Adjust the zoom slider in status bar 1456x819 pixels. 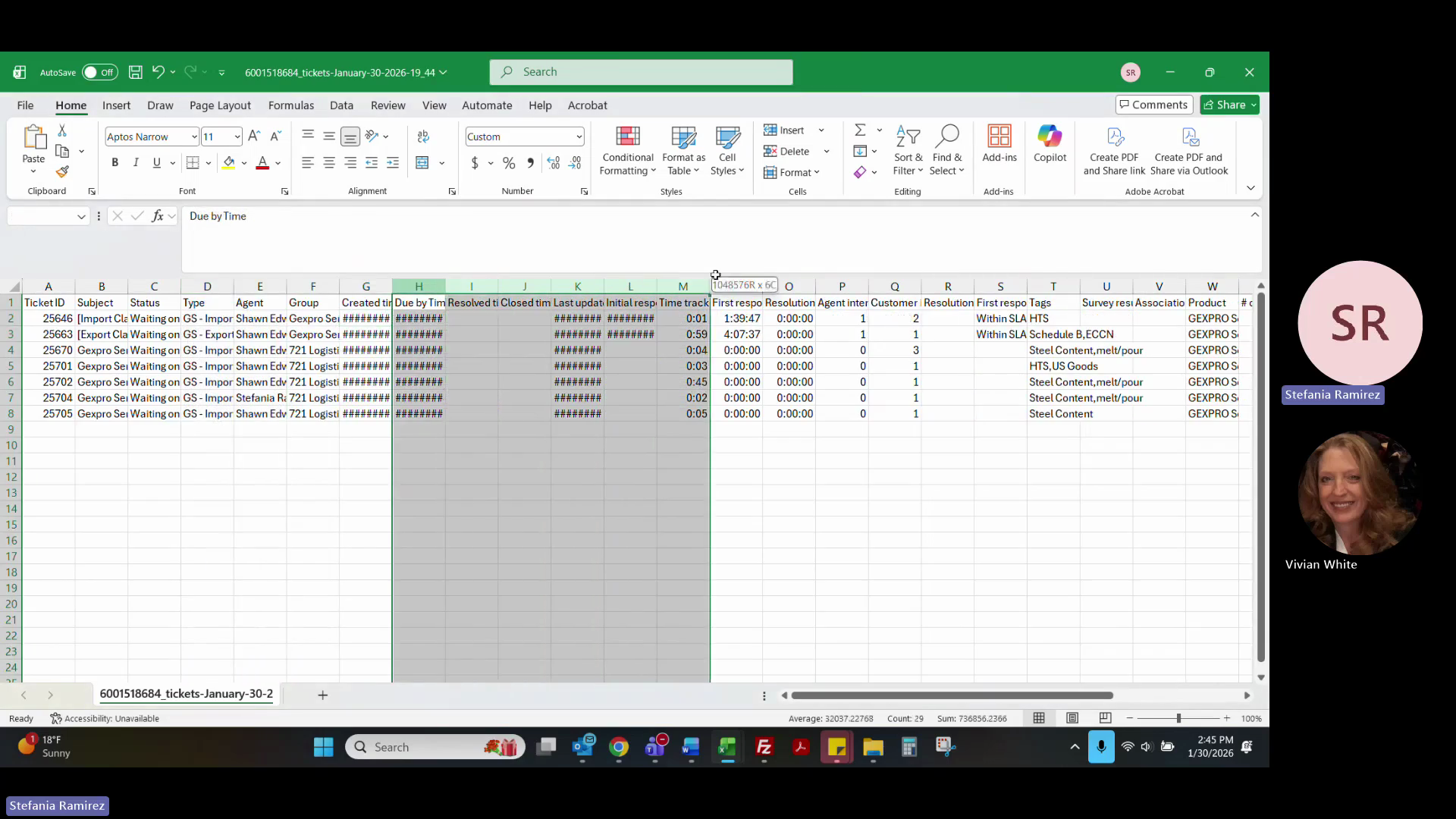[x=1178, y=718]
